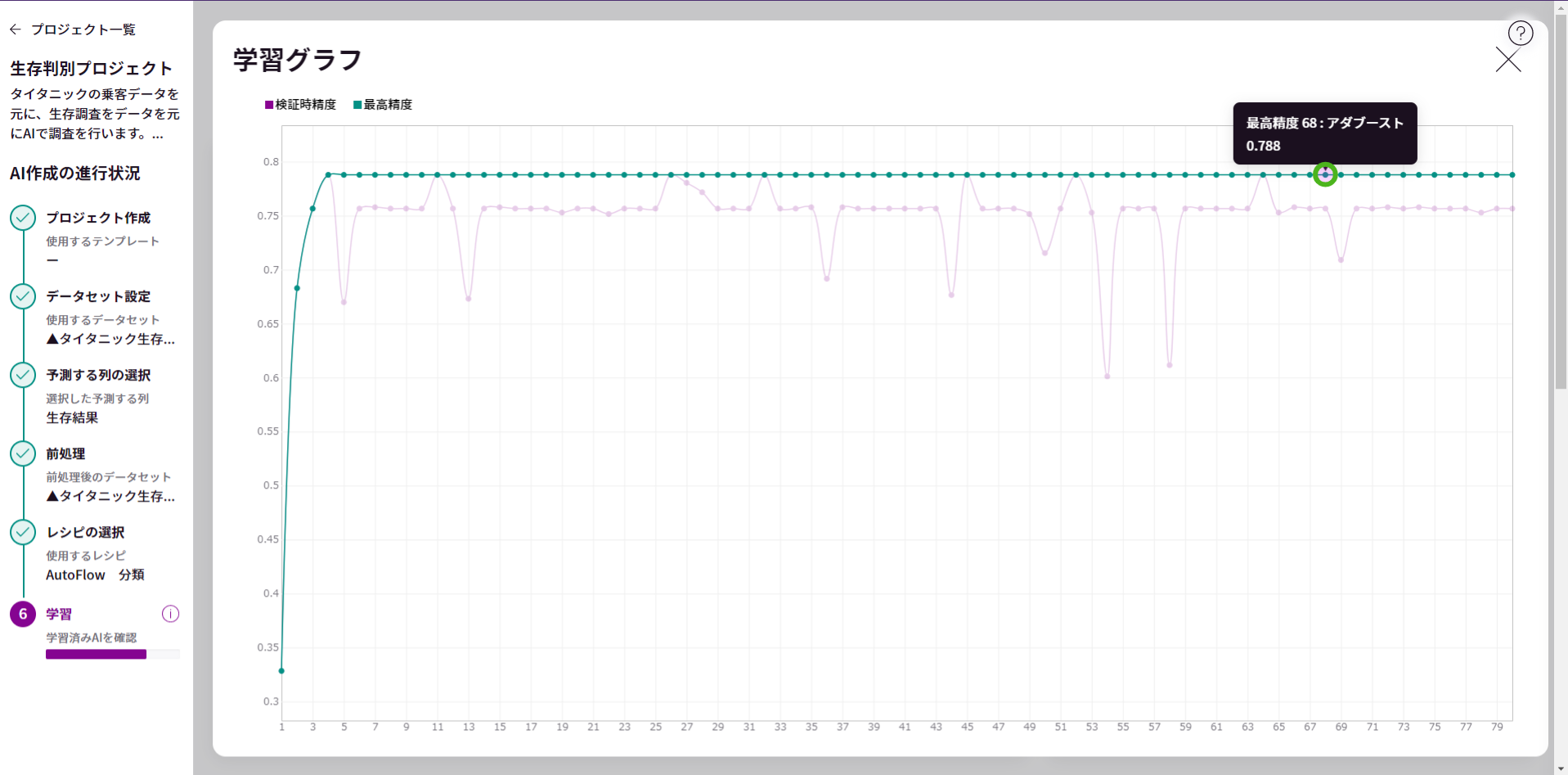The height and width of the screenshot is (775, 1568).
Task: Click the 生存判別プロジェクト project title
Action: [x=91, y=68]
